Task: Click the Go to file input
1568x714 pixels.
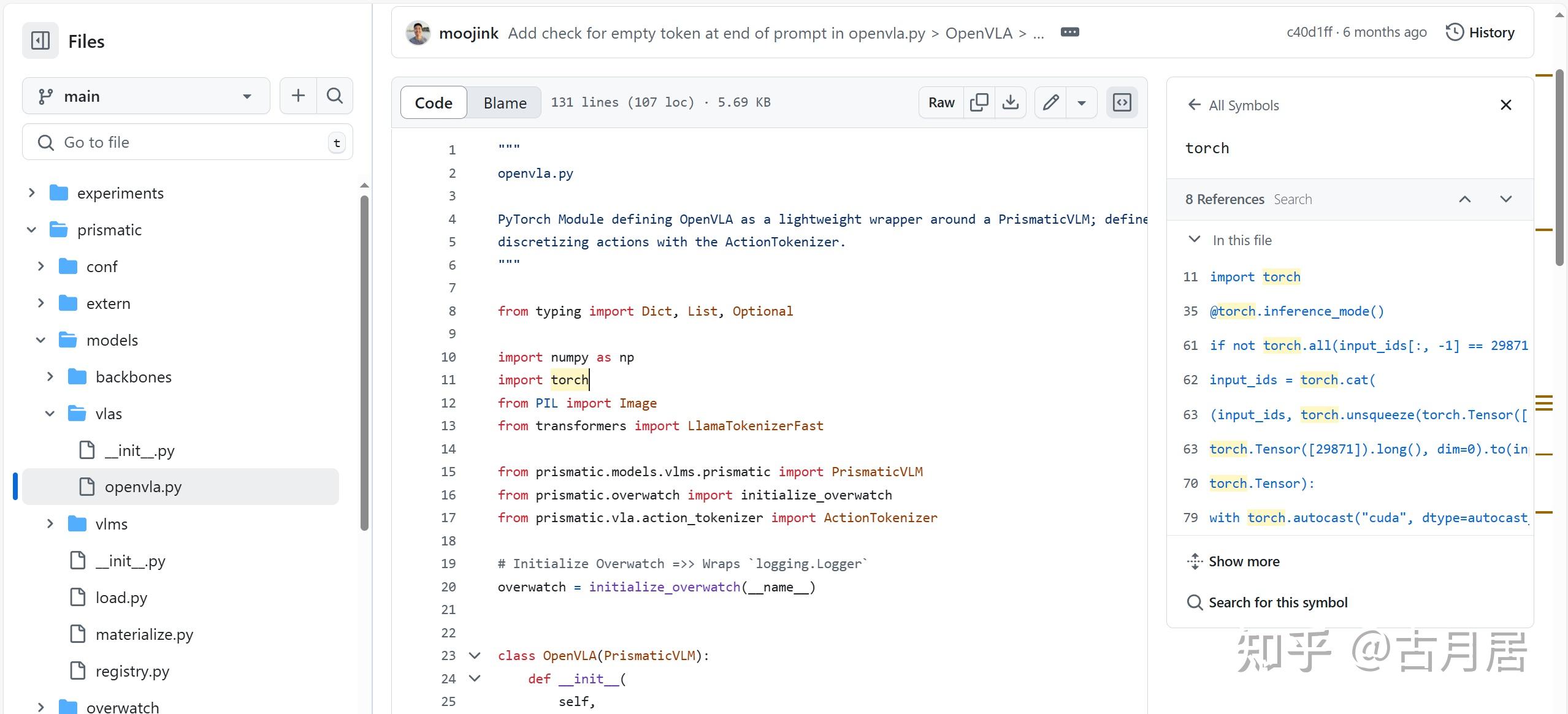Action: pyautogui.click(x=184, y=142)
